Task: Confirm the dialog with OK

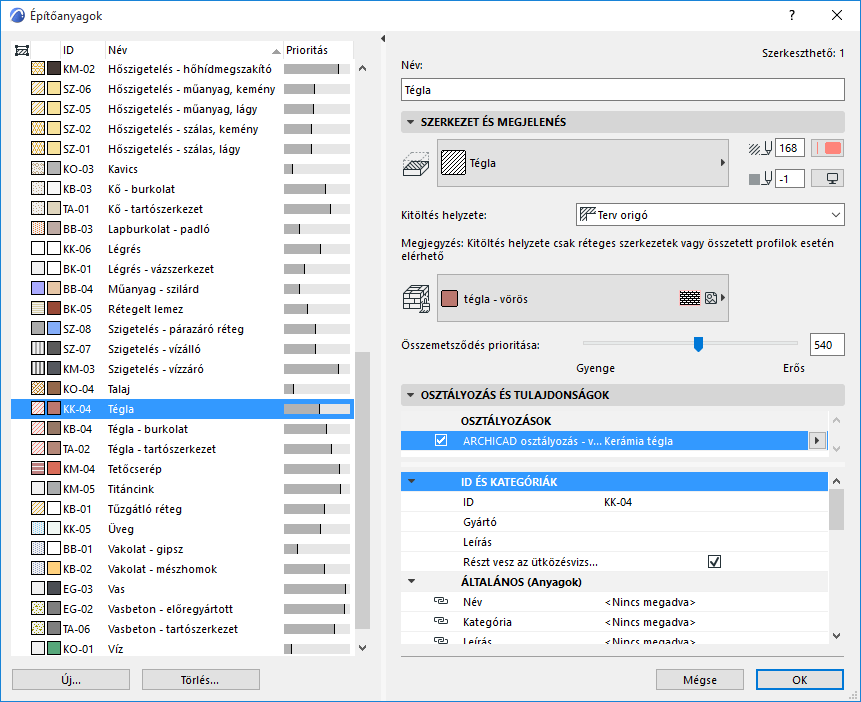Action: [800, 679]
